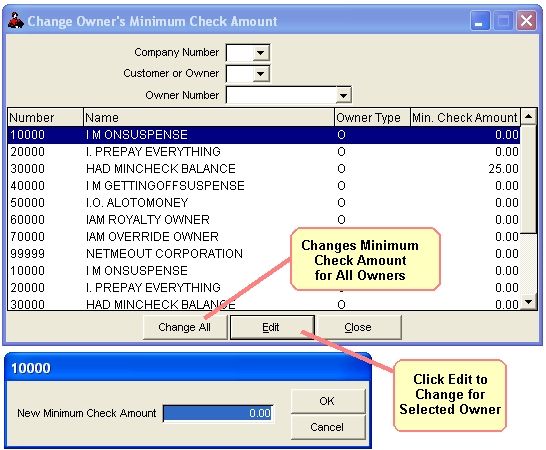Viewport: 546px width, 450px height.
Task: Confirm new amount with OK button
Action: point(327,401)
